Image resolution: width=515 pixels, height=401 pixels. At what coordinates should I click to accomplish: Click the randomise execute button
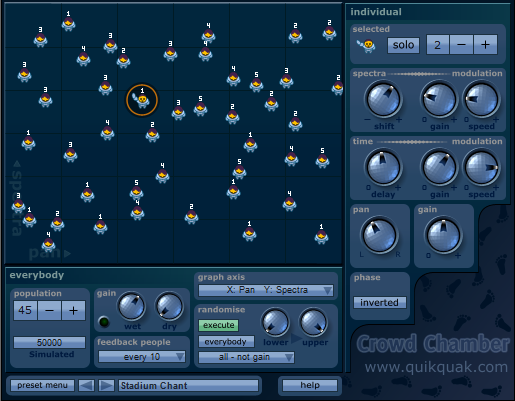(219, 325)
